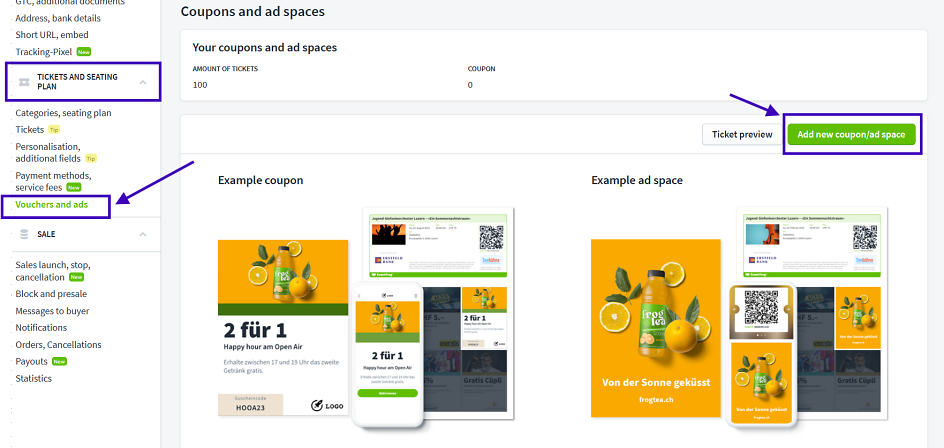Open Payment methods, service fees

[x=52, y=181]
